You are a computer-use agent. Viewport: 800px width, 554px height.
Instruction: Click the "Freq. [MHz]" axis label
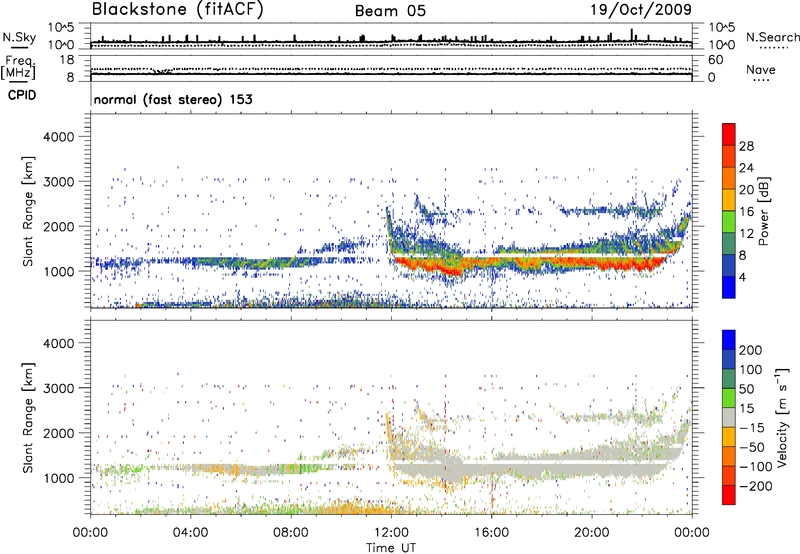[18, 68]
